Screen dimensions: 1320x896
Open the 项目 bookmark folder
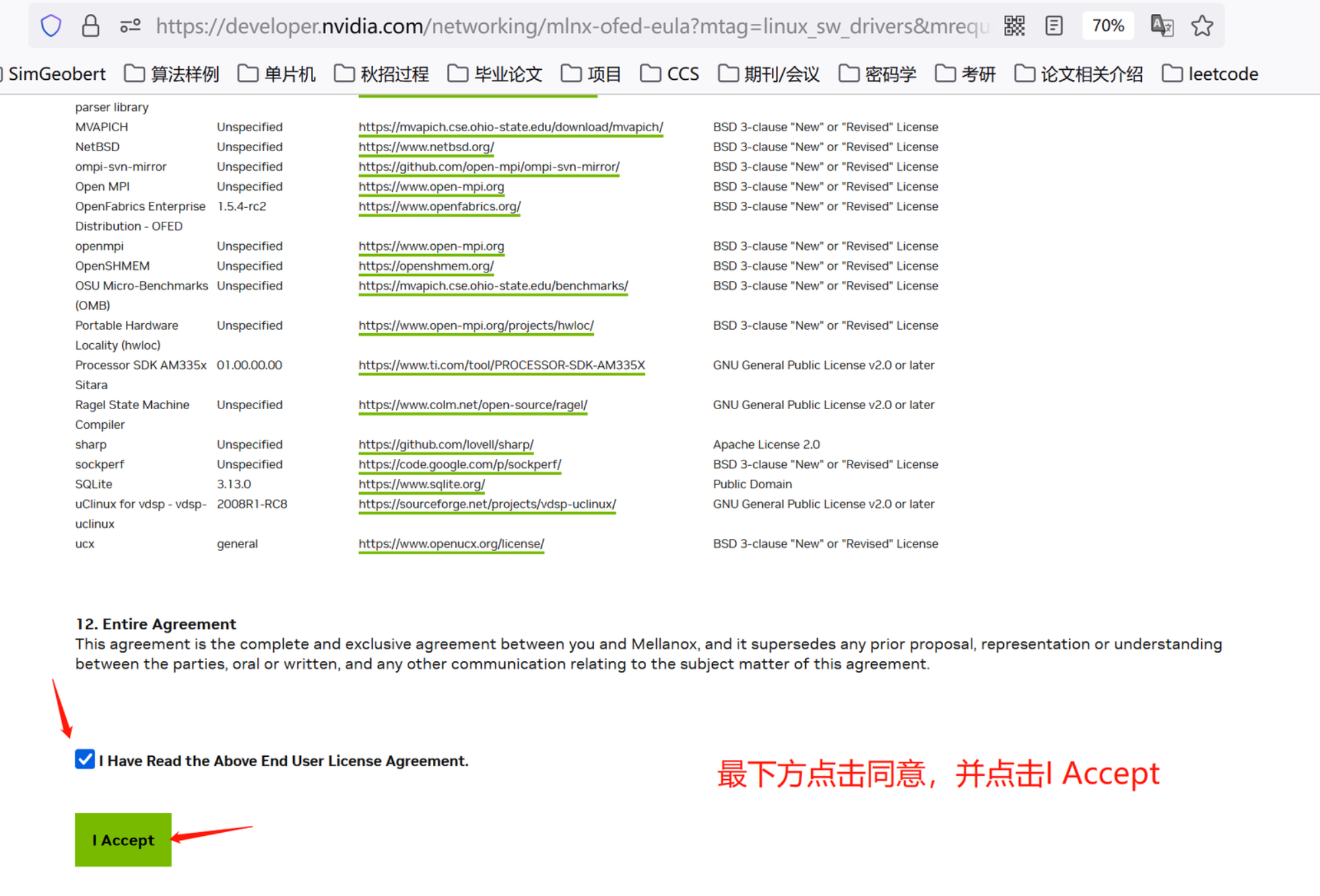click(x=591, y=74)
